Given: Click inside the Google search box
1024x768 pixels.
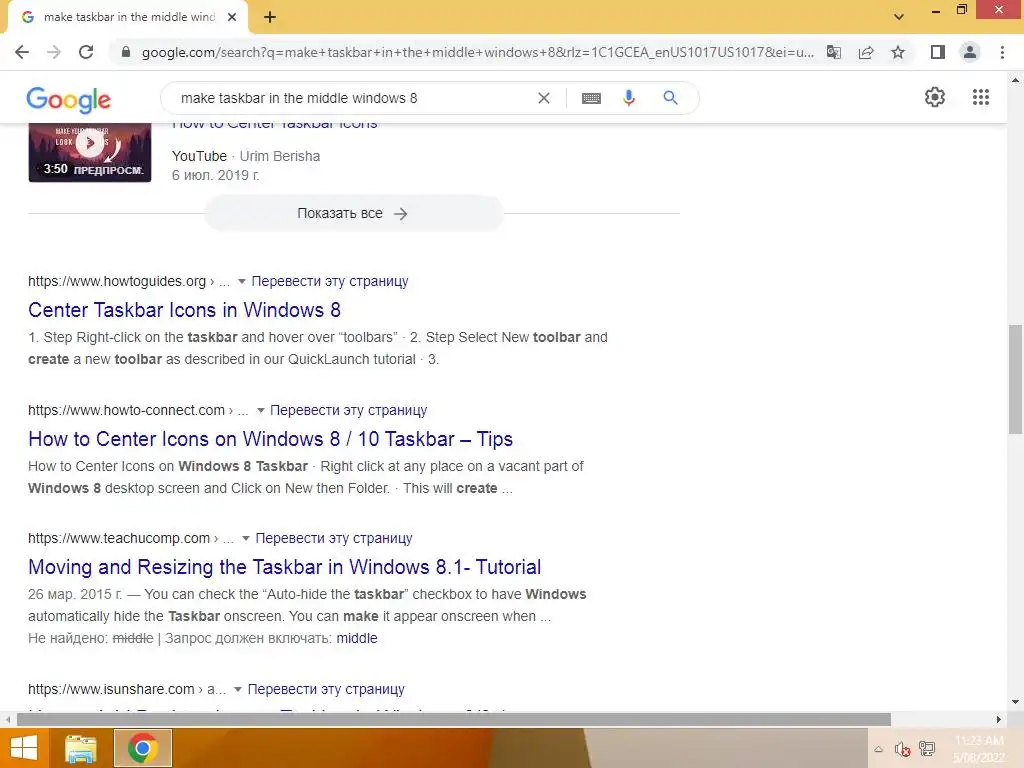Looking at the screenshot, I should click(x=353, y=98).
